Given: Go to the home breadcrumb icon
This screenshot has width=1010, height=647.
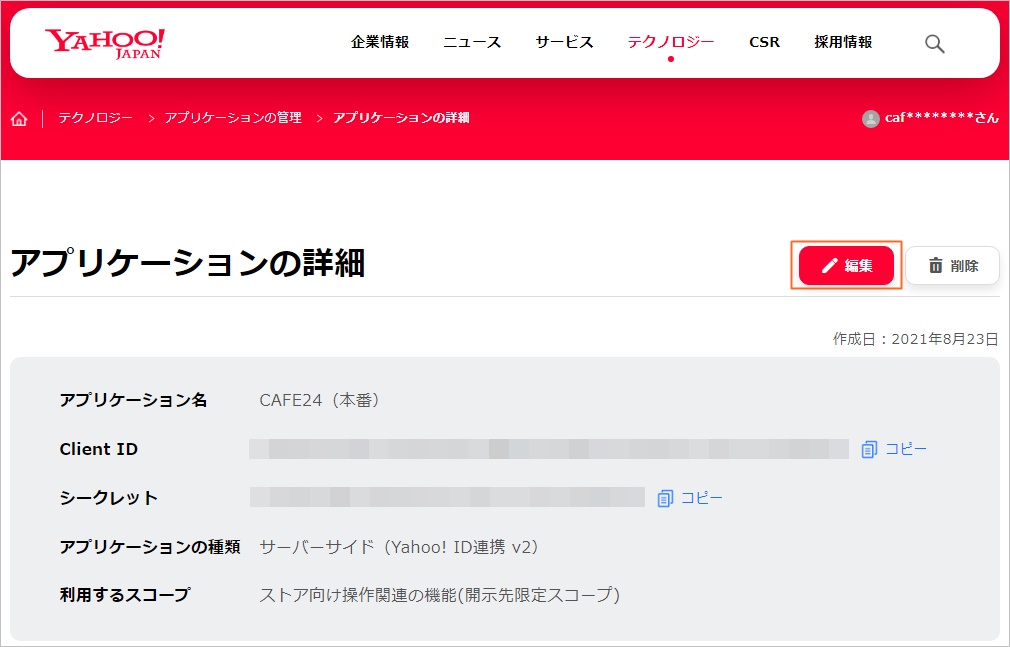Looking at the screenshot, I should pos(19,119).
